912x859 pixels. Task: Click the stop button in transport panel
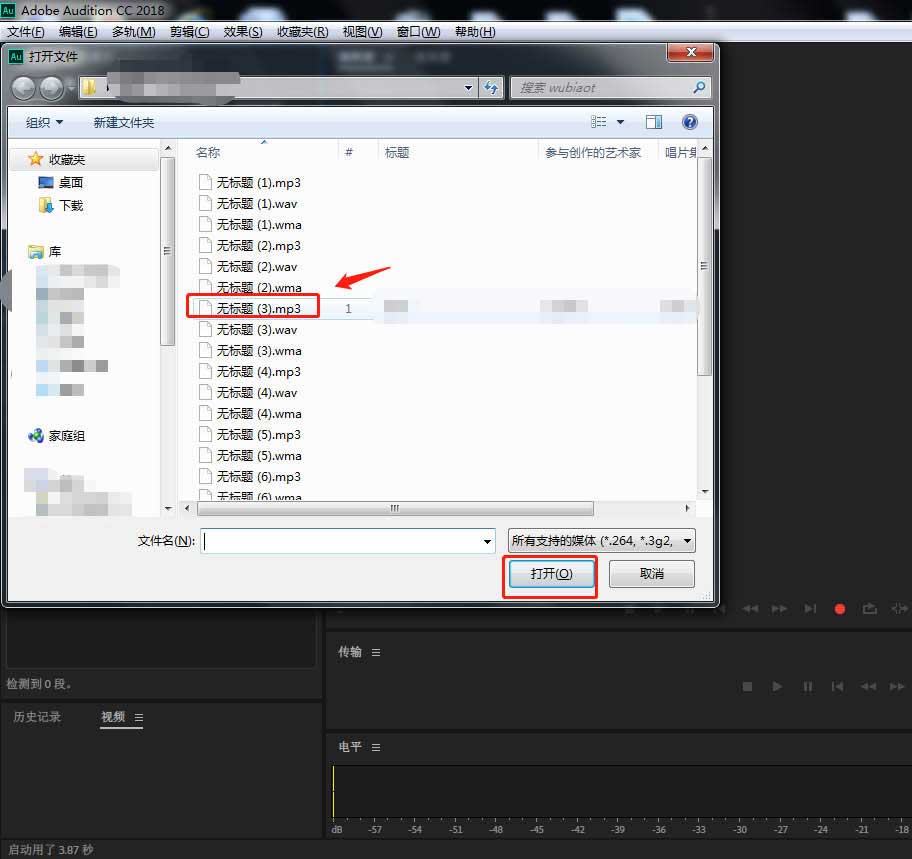pyautogui.click(x=747, y=687)
